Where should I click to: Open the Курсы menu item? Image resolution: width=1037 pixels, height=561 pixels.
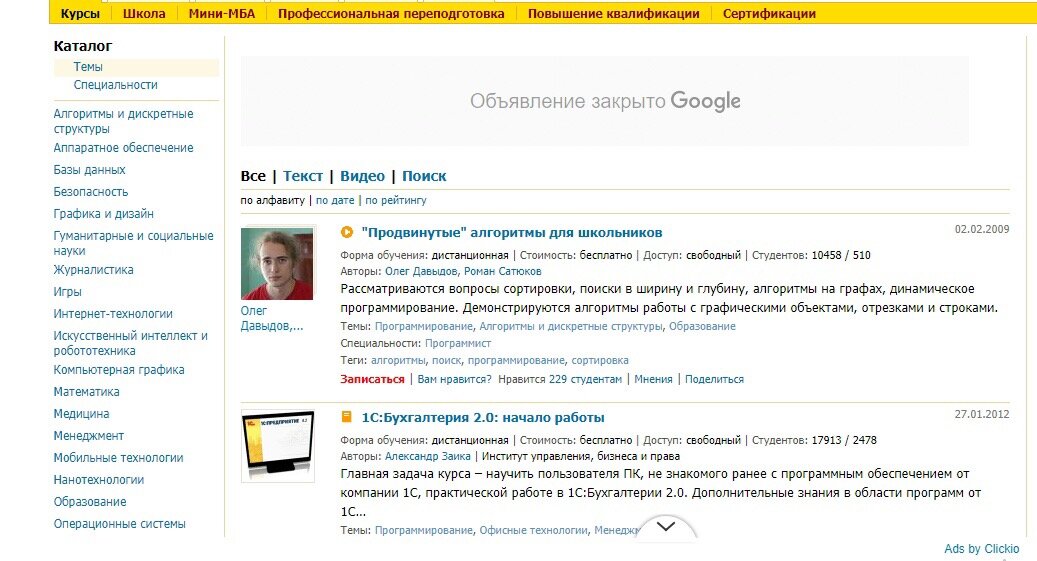[80, 13]
